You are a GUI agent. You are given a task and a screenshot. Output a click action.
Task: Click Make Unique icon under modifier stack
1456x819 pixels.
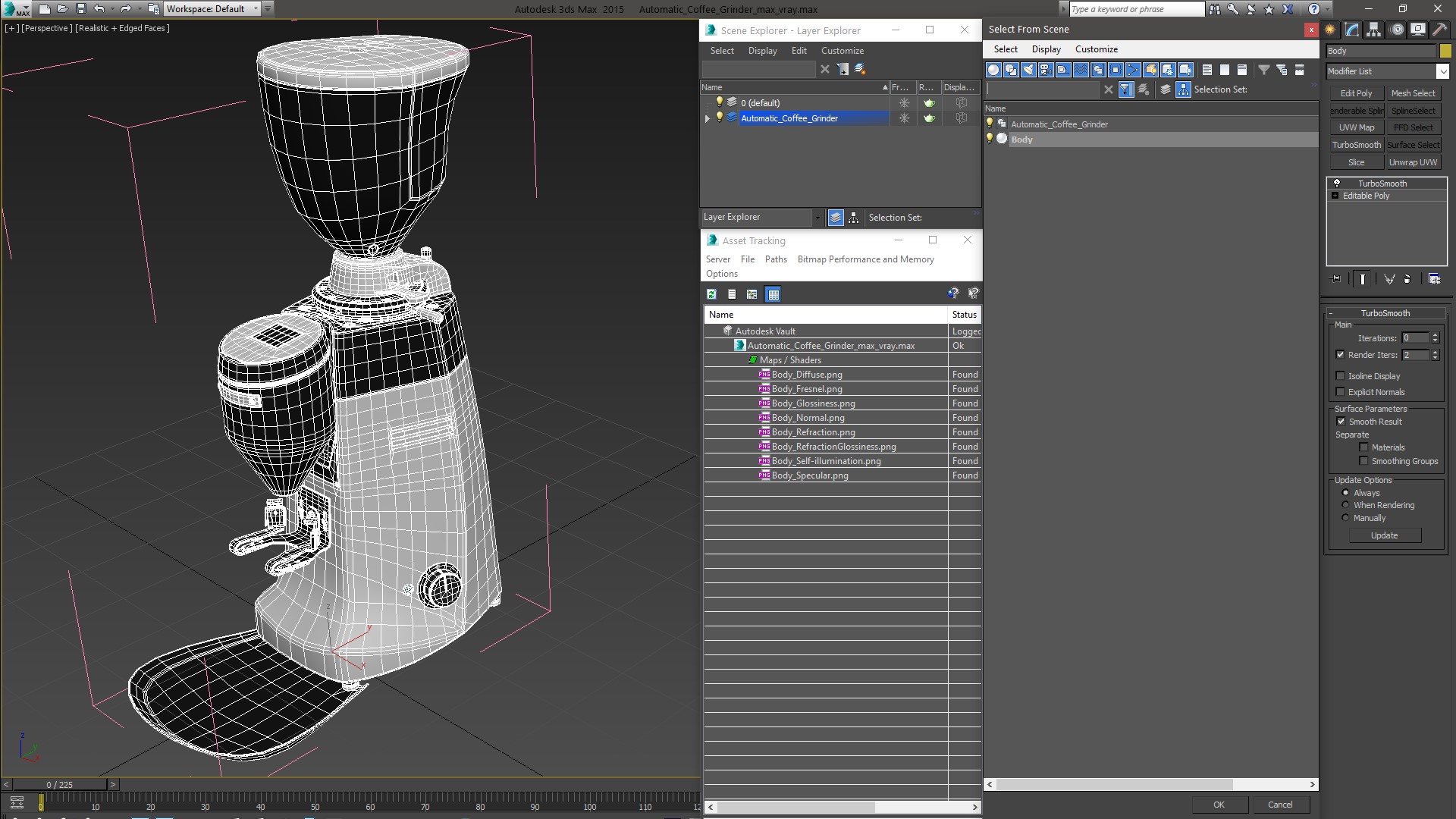(x=1389, y=279)
